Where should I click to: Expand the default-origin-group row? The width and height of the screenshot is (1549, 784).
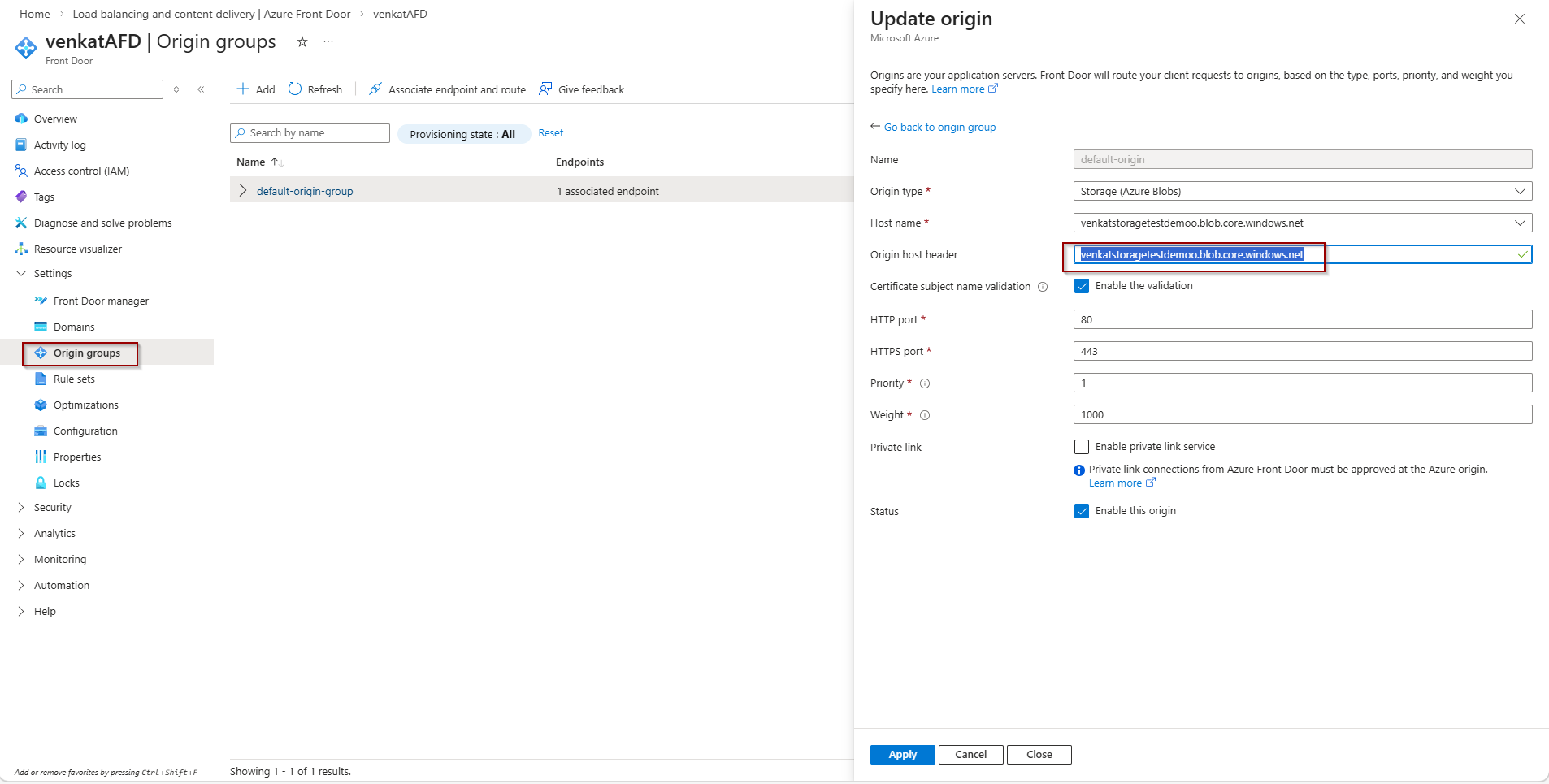[x=242, y=190]
